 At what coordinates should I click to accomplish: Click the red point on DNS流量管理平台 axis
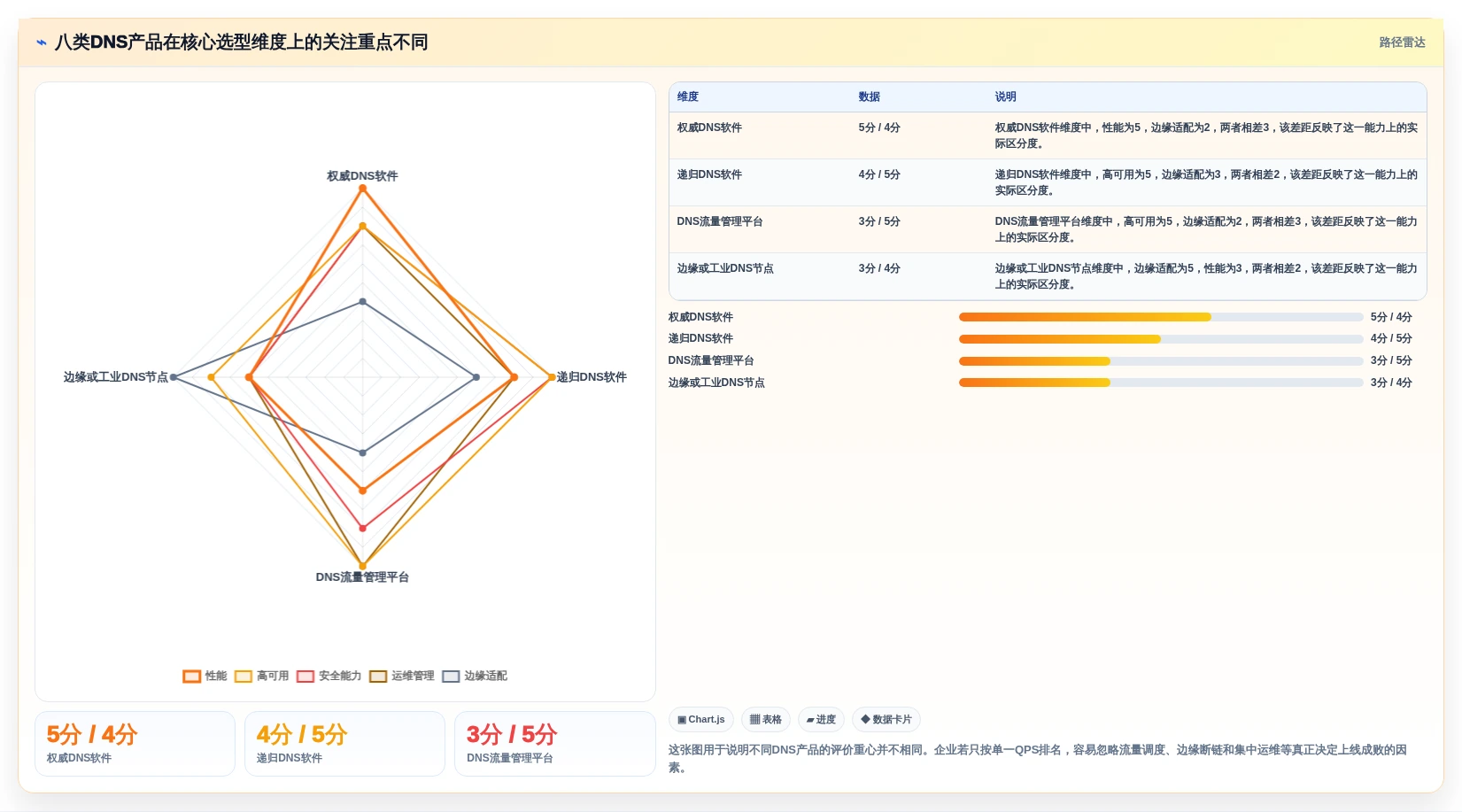pyautogui.click(x=362, y=529)
